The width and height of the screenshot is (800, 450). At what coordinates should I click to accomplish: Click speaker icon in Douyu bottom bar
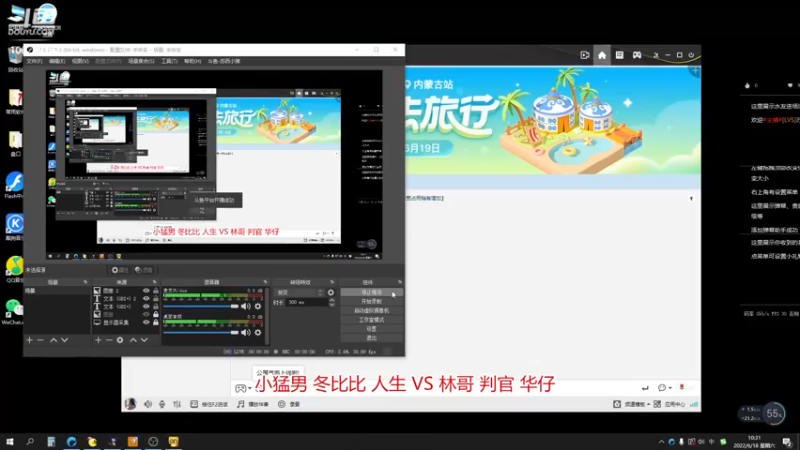coord(147,404)
